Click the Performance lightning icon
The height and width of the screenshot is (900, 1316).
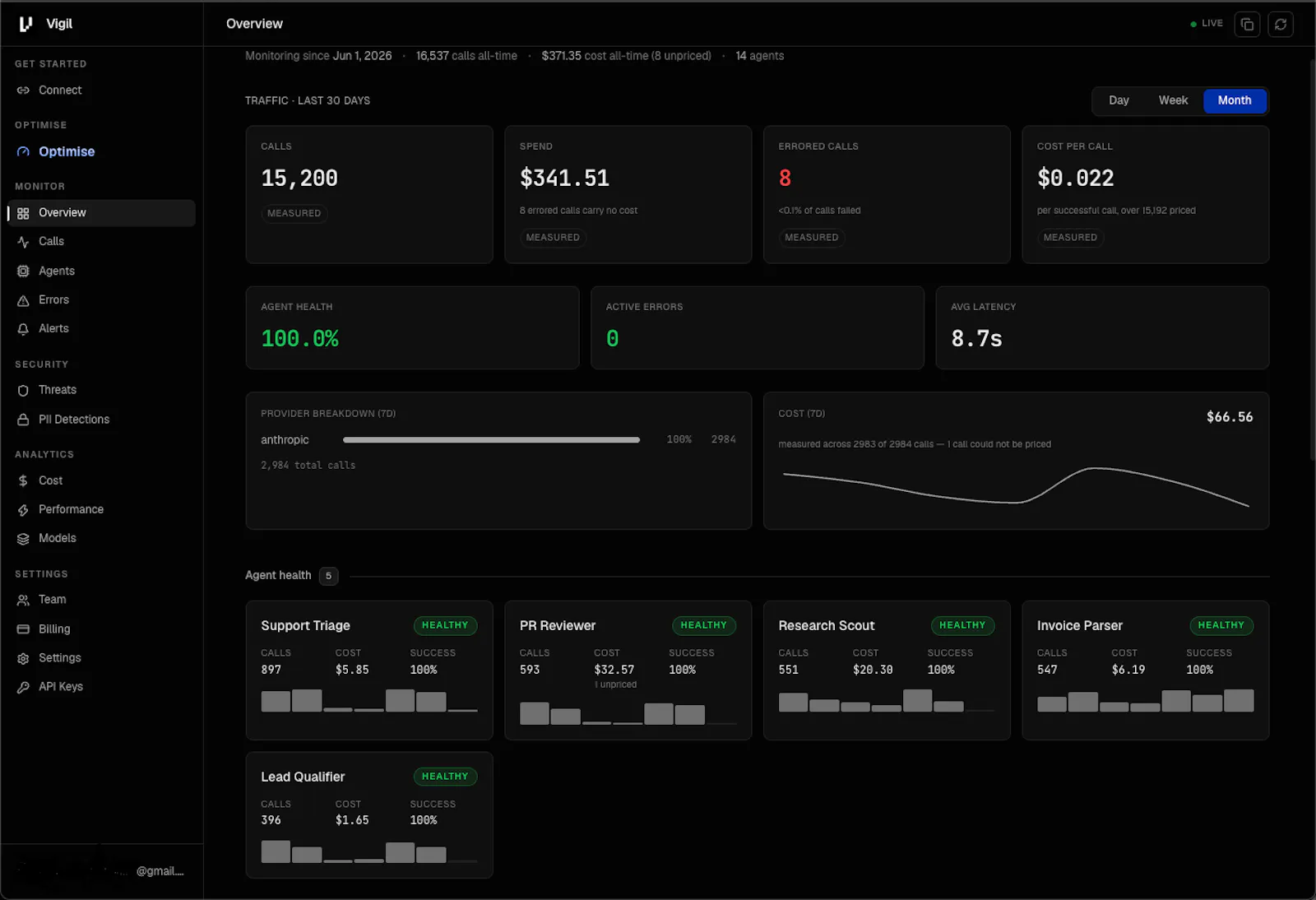point(23,510)
